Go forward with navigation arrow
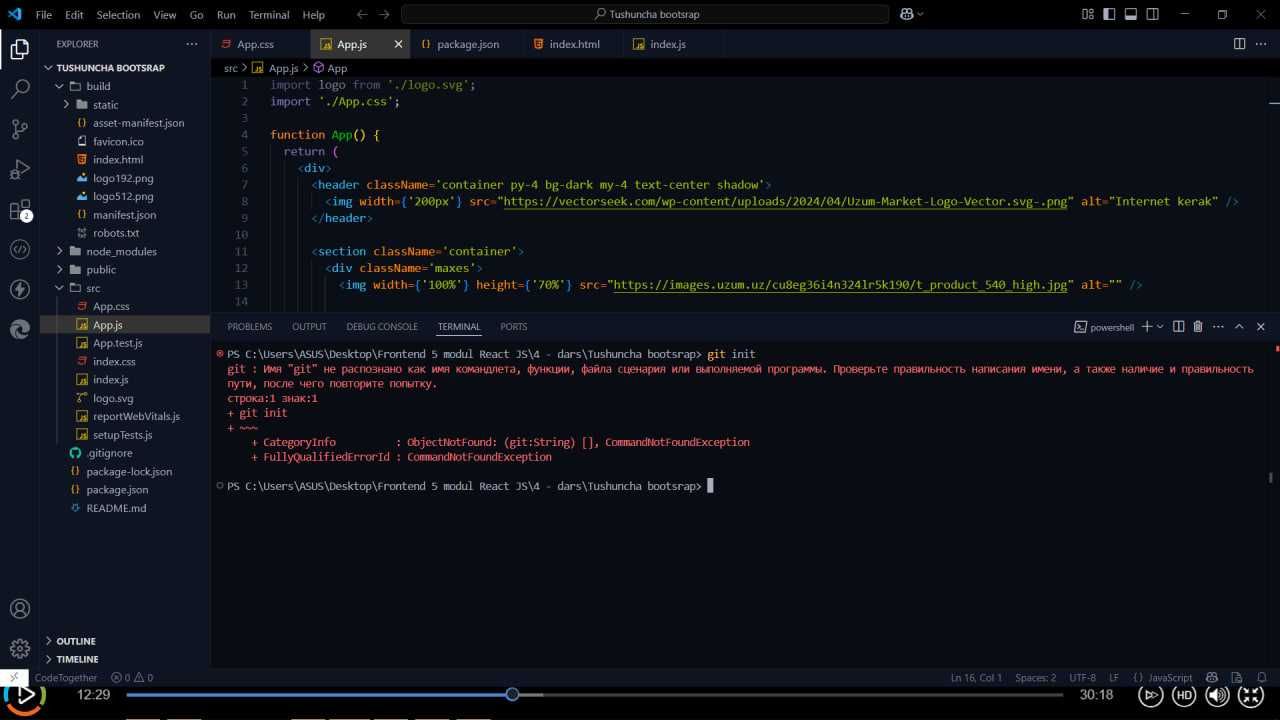The width and height of the screenshot is (1280, 720). click(x=385, y=14)
